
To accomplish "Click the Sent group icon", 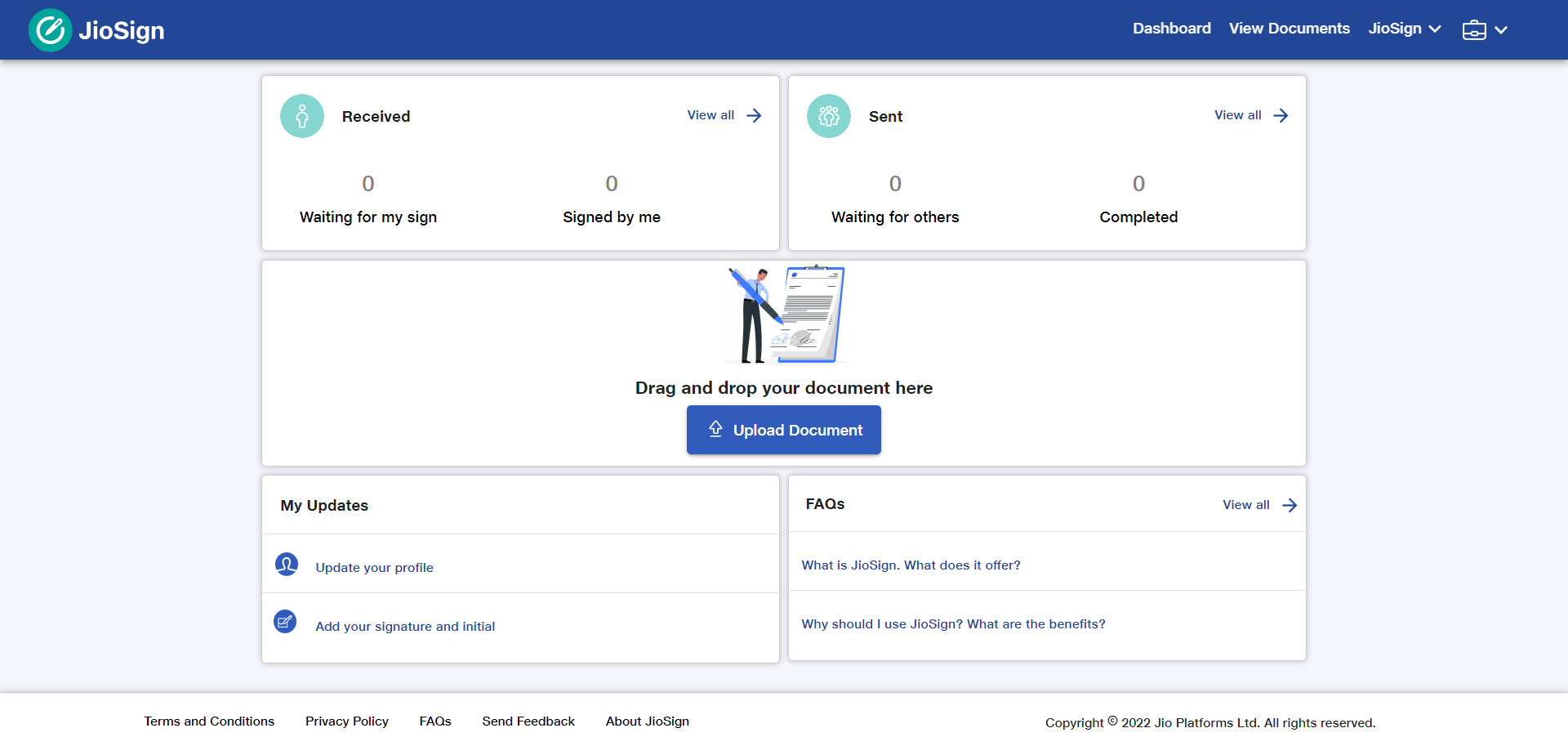I will pos(828,116).
